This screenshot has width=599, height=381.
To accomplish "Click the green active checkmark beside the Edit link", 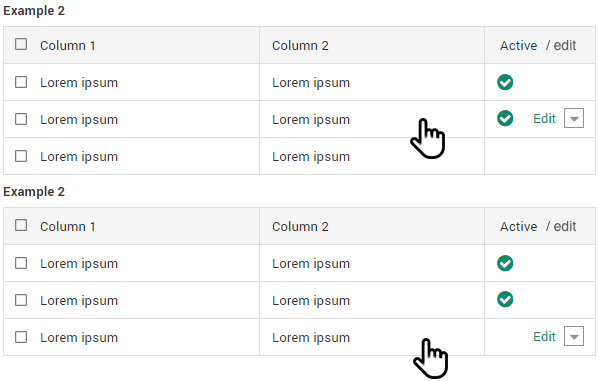I will coord(505,118).
